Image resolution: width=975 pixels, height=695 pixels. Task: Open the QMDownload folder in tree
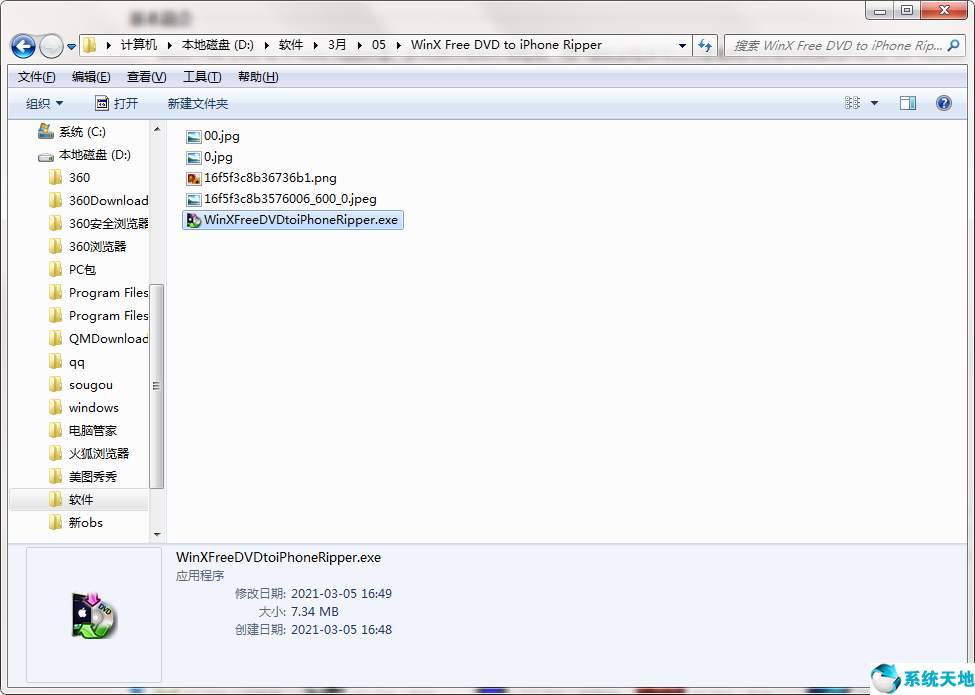click(98, 339)
